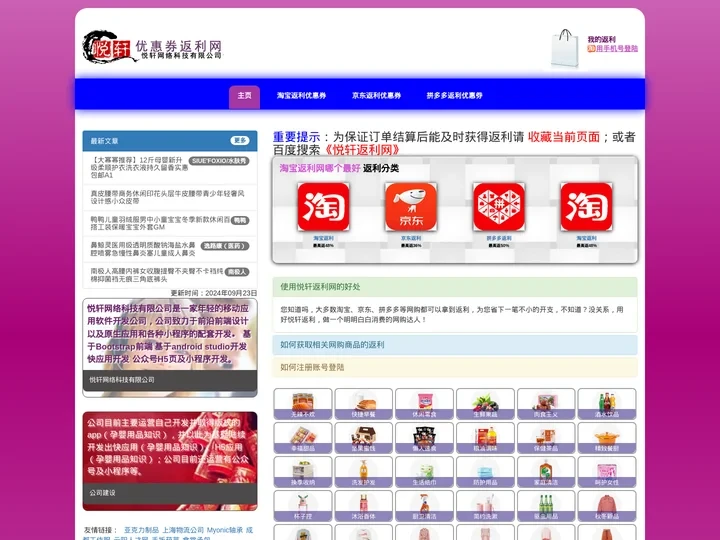Open the 休闲零食 category tile

424,404
